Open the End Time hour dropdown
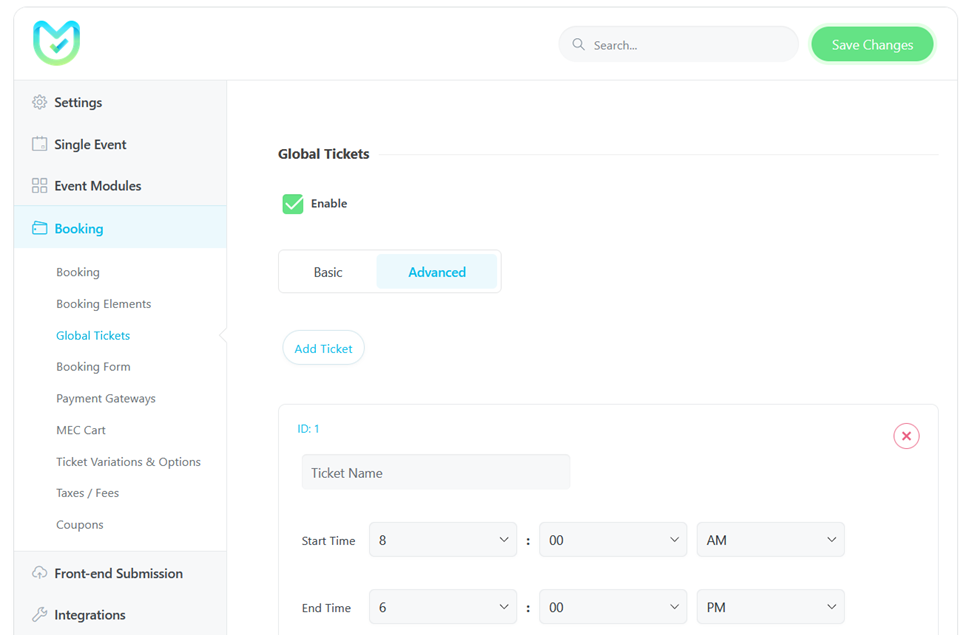 (x=443, y=607)
